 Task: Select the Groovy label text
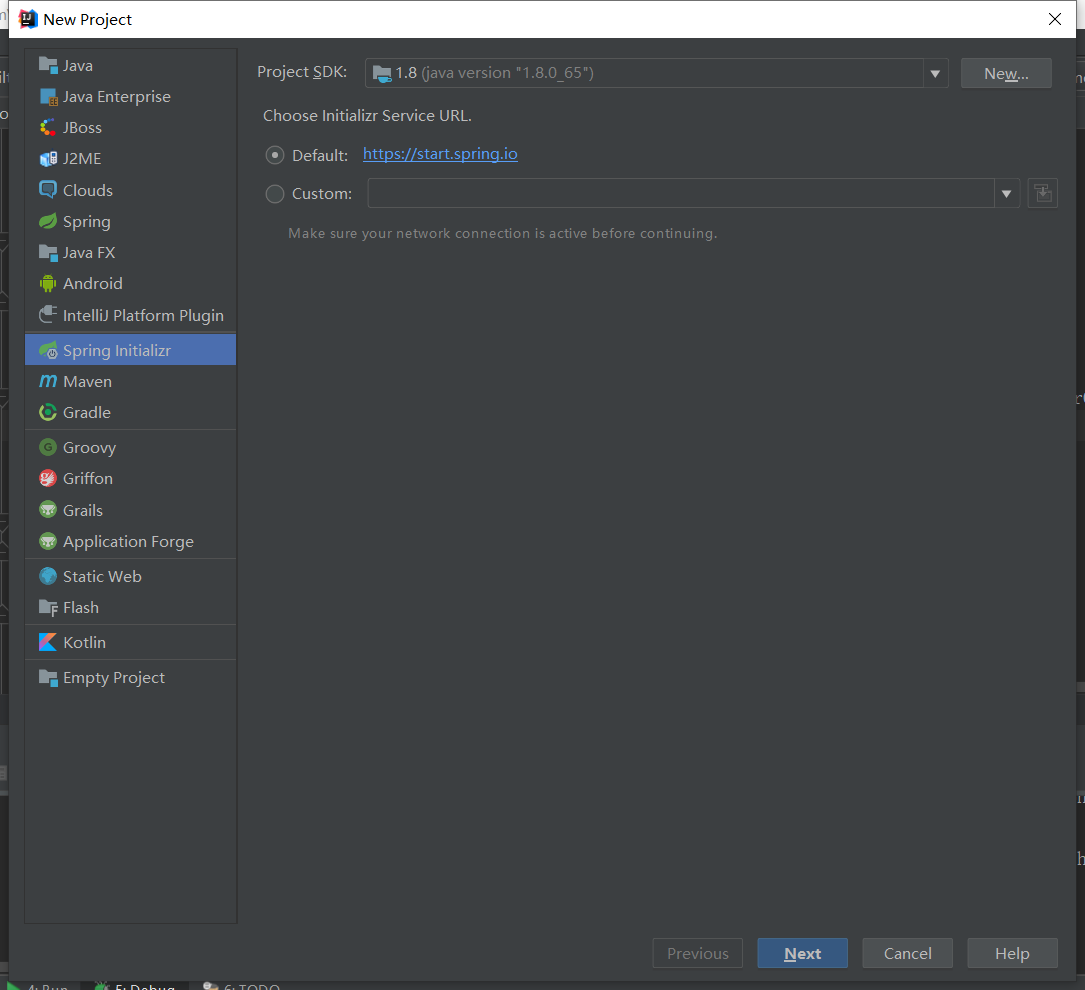pyautogui.click(x=89, y=448)
